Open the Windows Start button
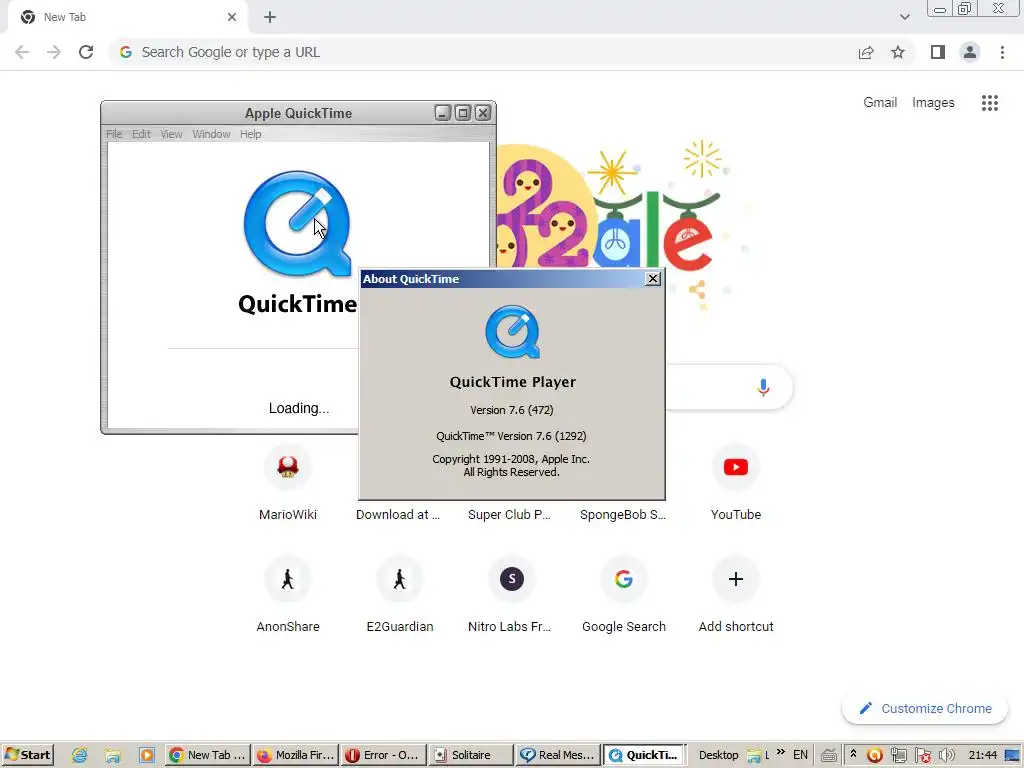The height and width of the screenshot is (768, 1024). pyautogui.click(x=27, y=755)
